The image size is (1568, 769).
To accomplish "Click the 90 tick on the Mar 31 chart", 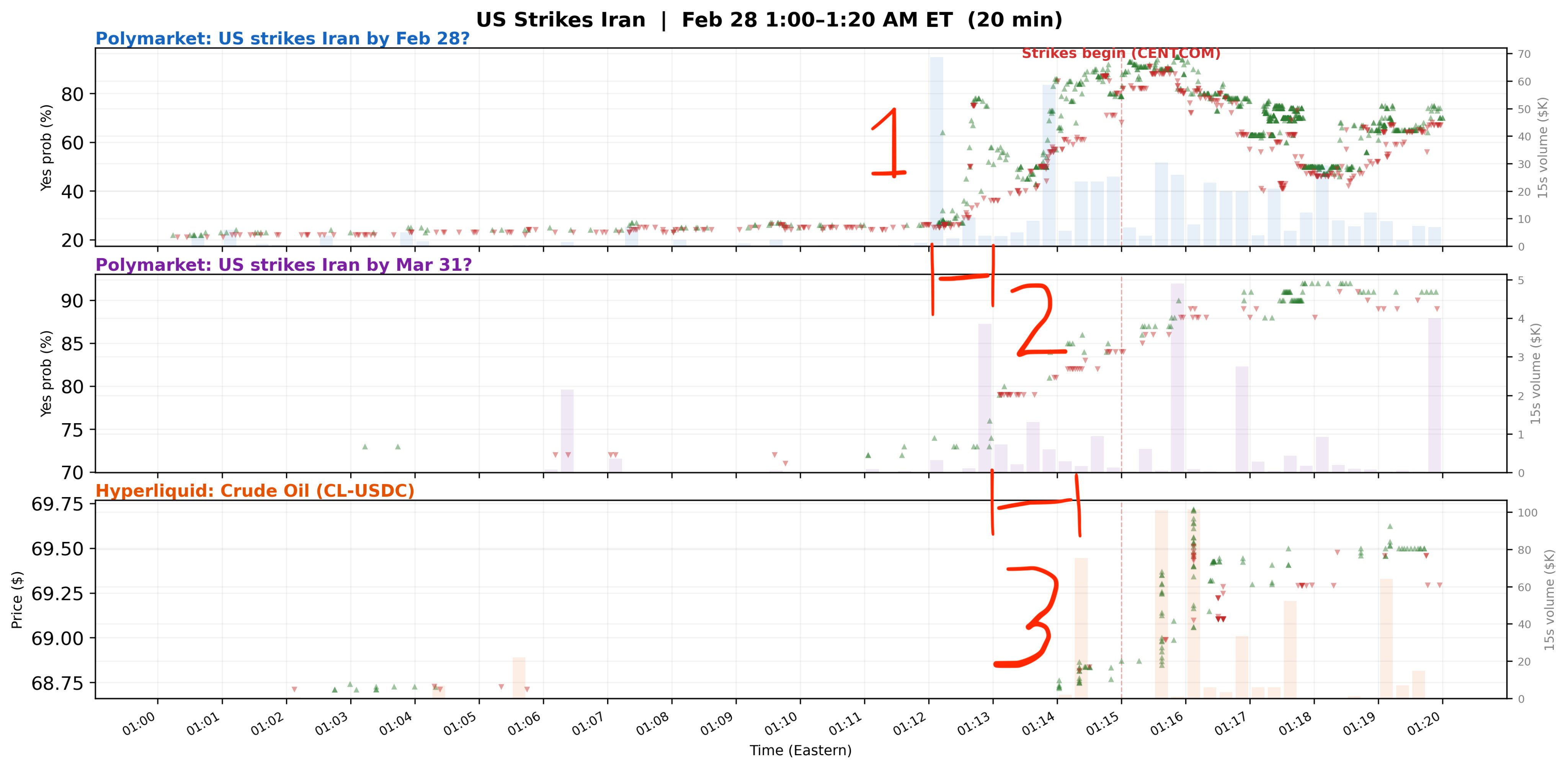I will (72, 301).
